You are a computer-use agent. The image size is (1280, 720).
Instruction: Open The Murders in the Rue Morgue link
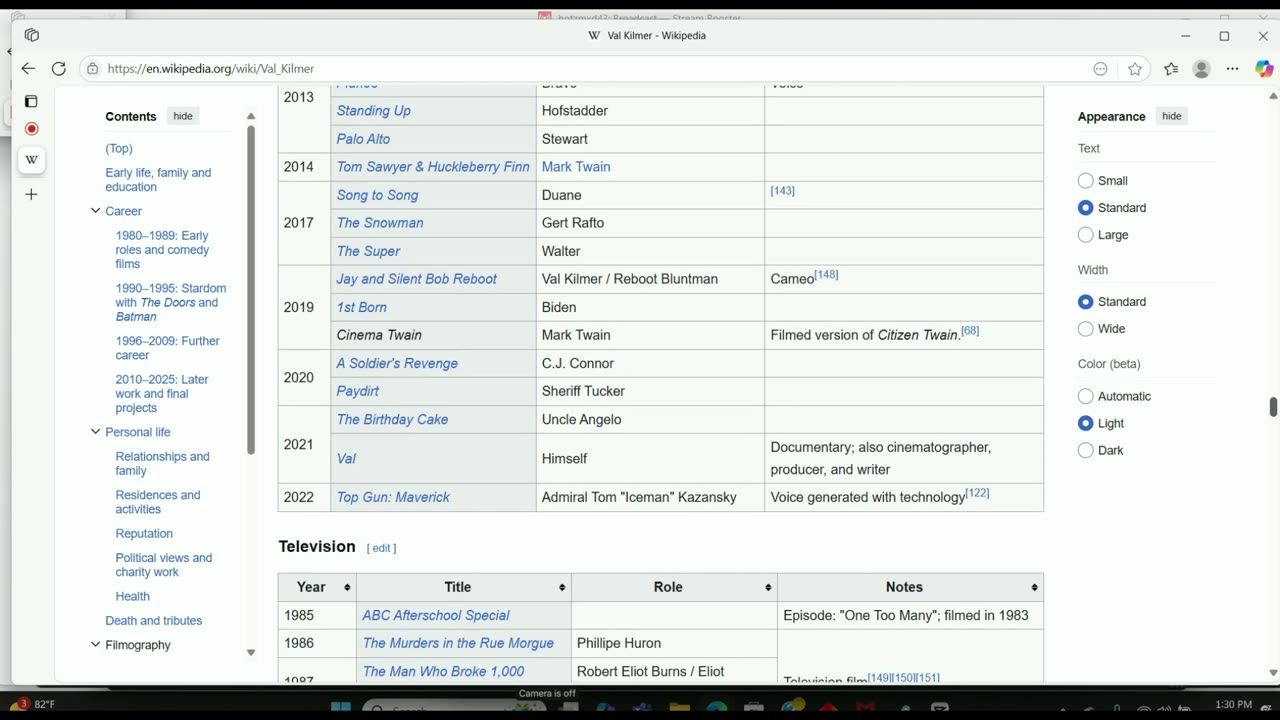coord(458,643)
